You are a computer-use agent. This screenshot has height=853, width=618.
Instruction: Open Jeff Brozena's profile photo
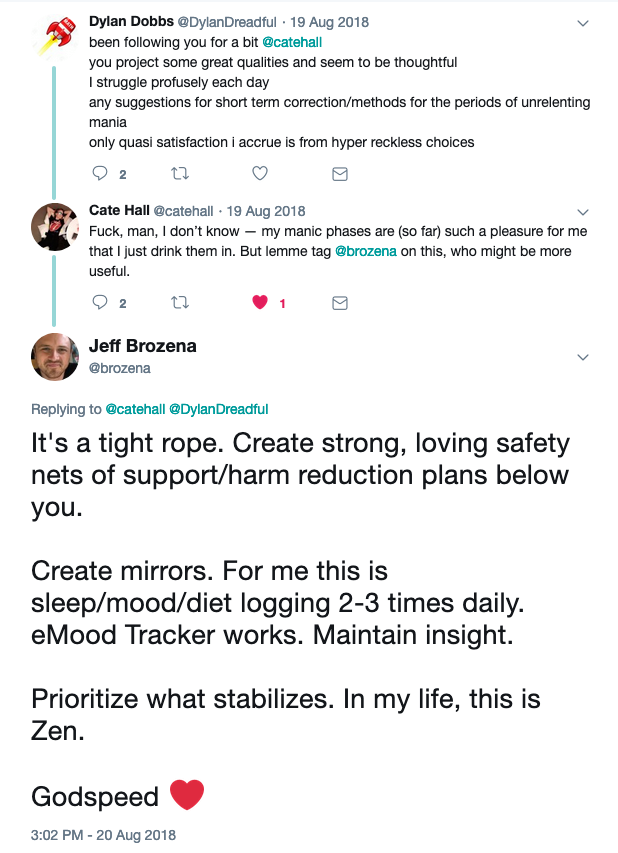(x=54, y=357)
